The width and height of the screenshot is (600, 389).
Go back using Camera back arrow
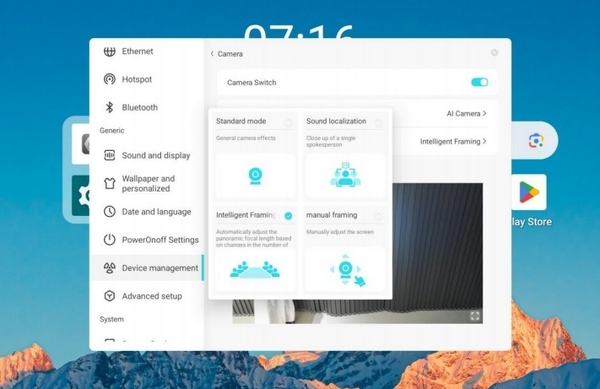click(212, 54)
